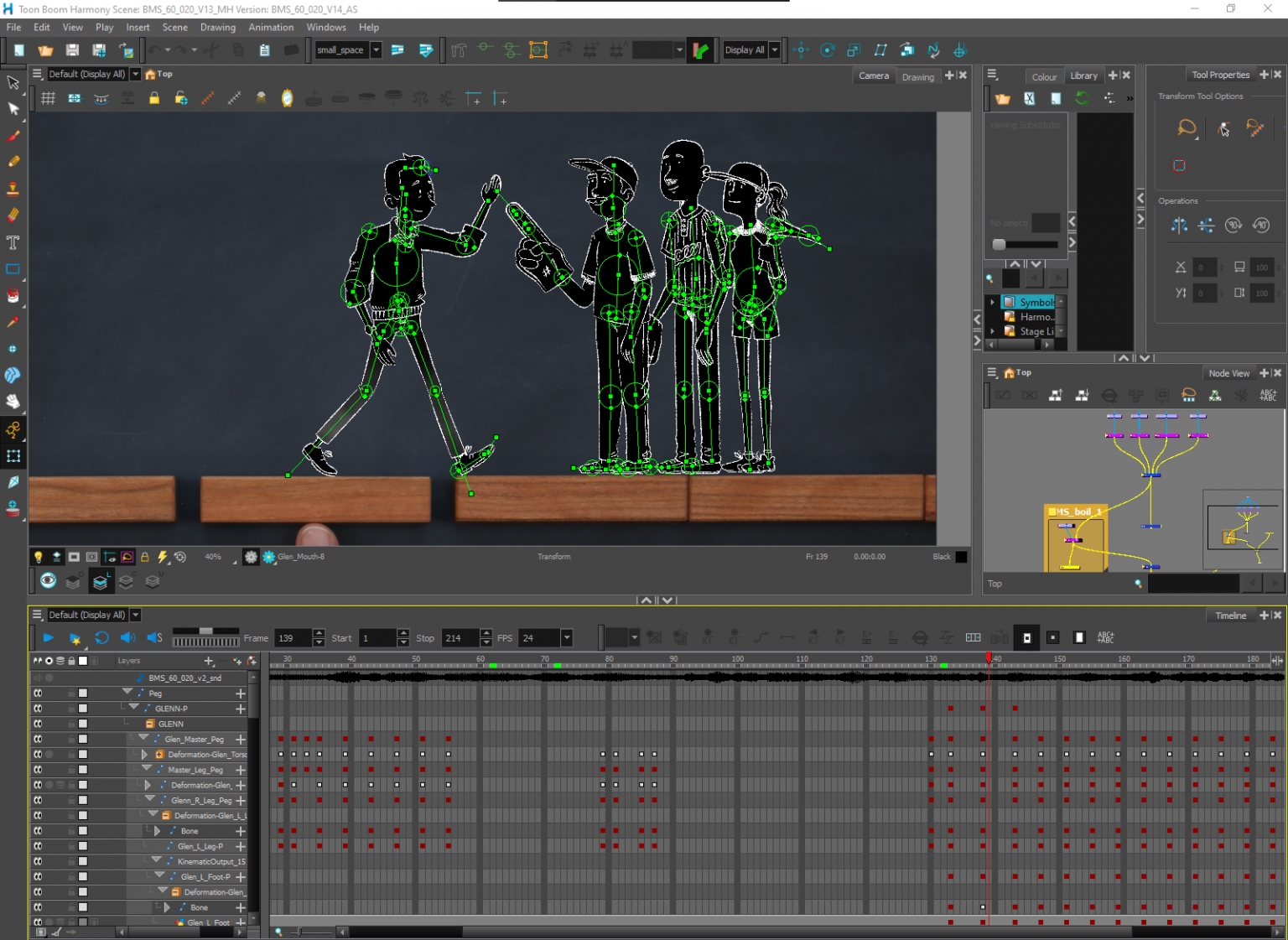Toggle the light table bulb icon
Image resolution: width=1288 pixels, height=940 pixels.
click(x=38, y=557)
